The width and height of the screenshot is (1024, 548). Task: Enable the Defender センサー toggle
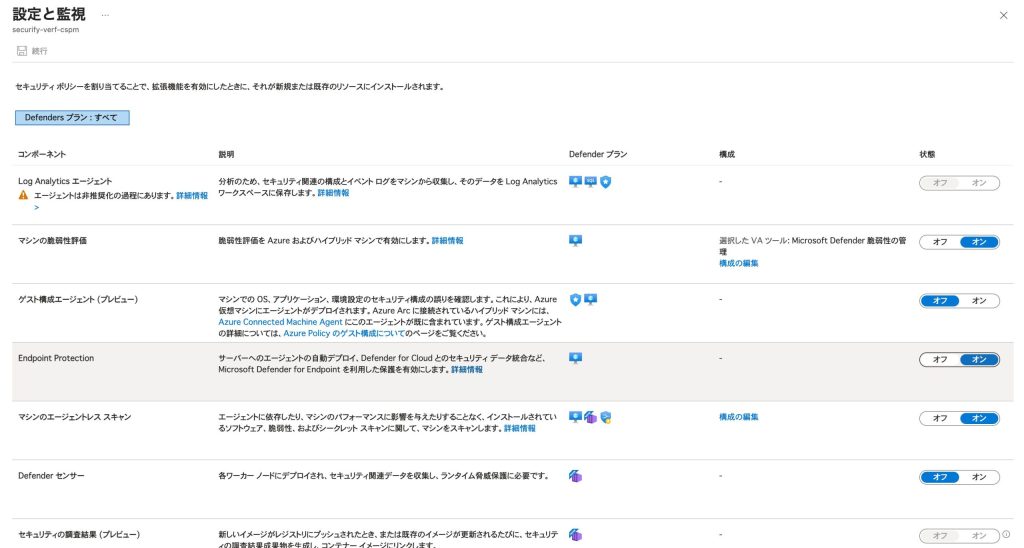click(979, 477)
